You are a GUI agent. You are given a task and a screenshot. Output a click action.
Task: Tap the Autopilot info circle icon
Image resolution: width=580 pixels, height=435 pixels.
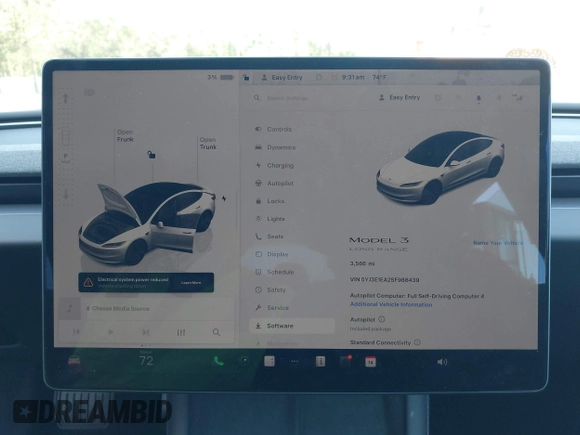point(381,319)
